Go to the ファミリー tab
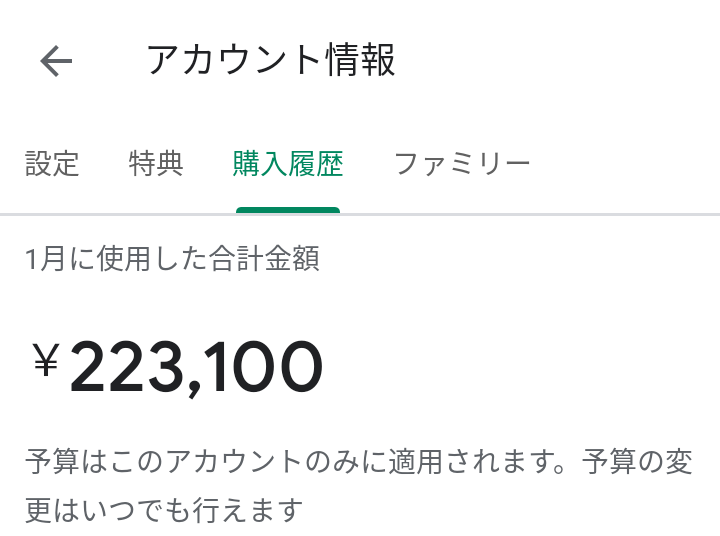This screenshot has width=720, height=536. coord(461,163)
